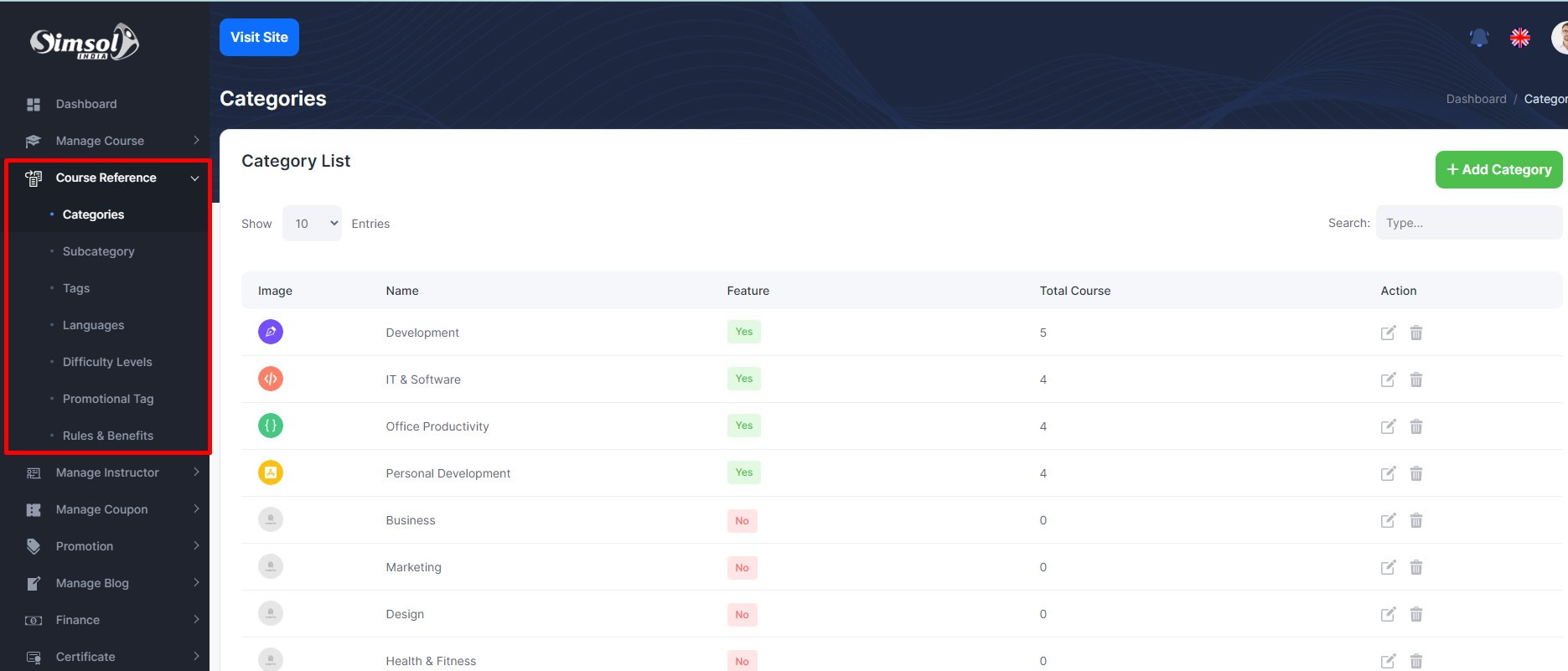Select Difficulty Levels in sidebar

point(107,362)
